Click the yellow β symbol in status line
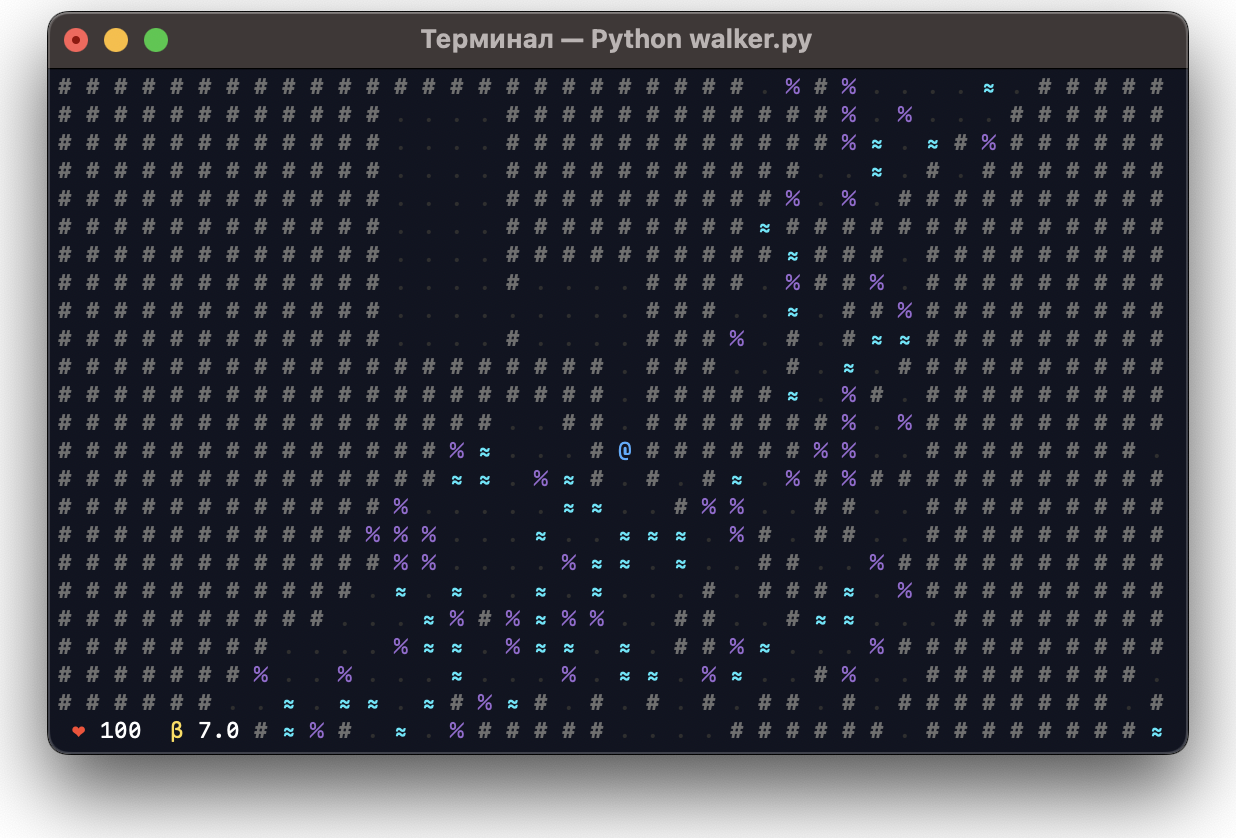1236x838 pixels. (177, 732)
